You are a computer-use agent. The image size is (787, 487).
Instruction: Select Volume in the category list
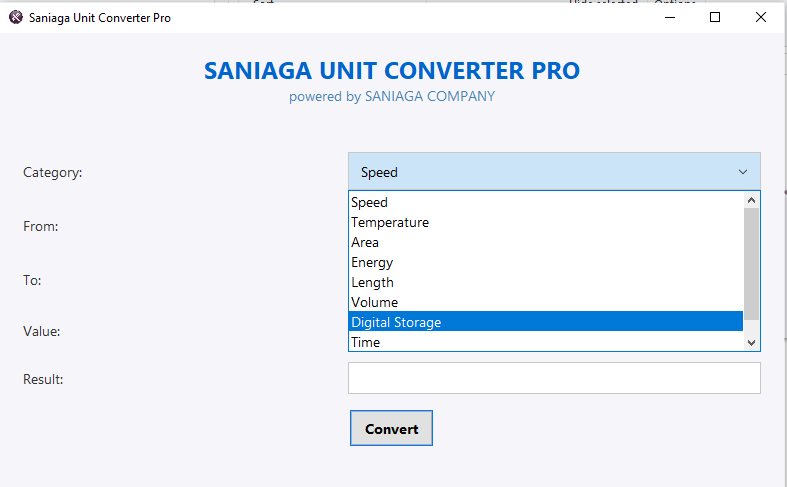pos(546,302)
